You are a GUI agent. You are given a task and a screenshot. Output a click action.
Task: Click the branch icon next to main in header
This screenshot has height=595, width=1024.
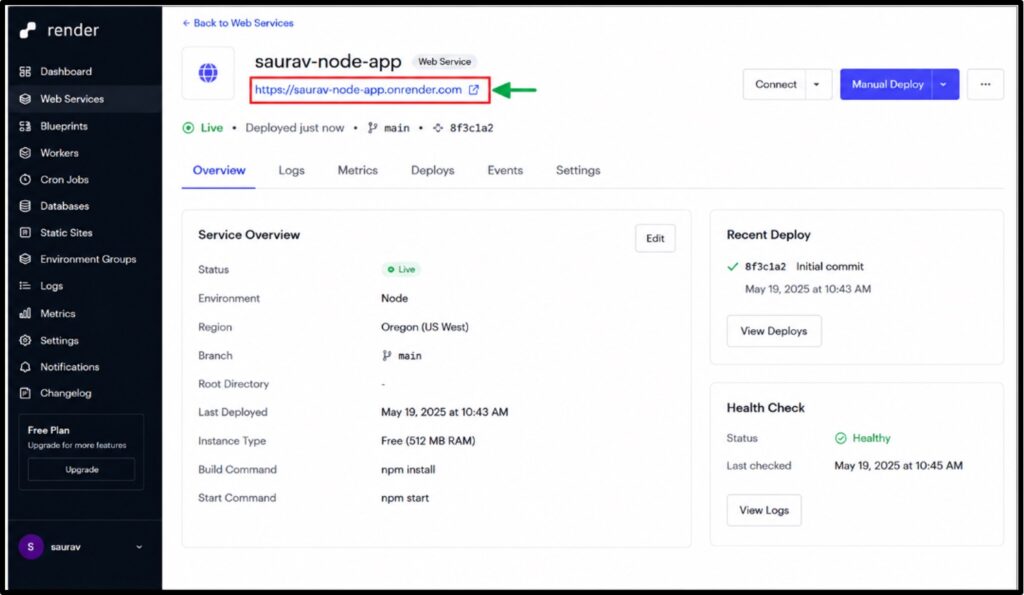[372, 127]
